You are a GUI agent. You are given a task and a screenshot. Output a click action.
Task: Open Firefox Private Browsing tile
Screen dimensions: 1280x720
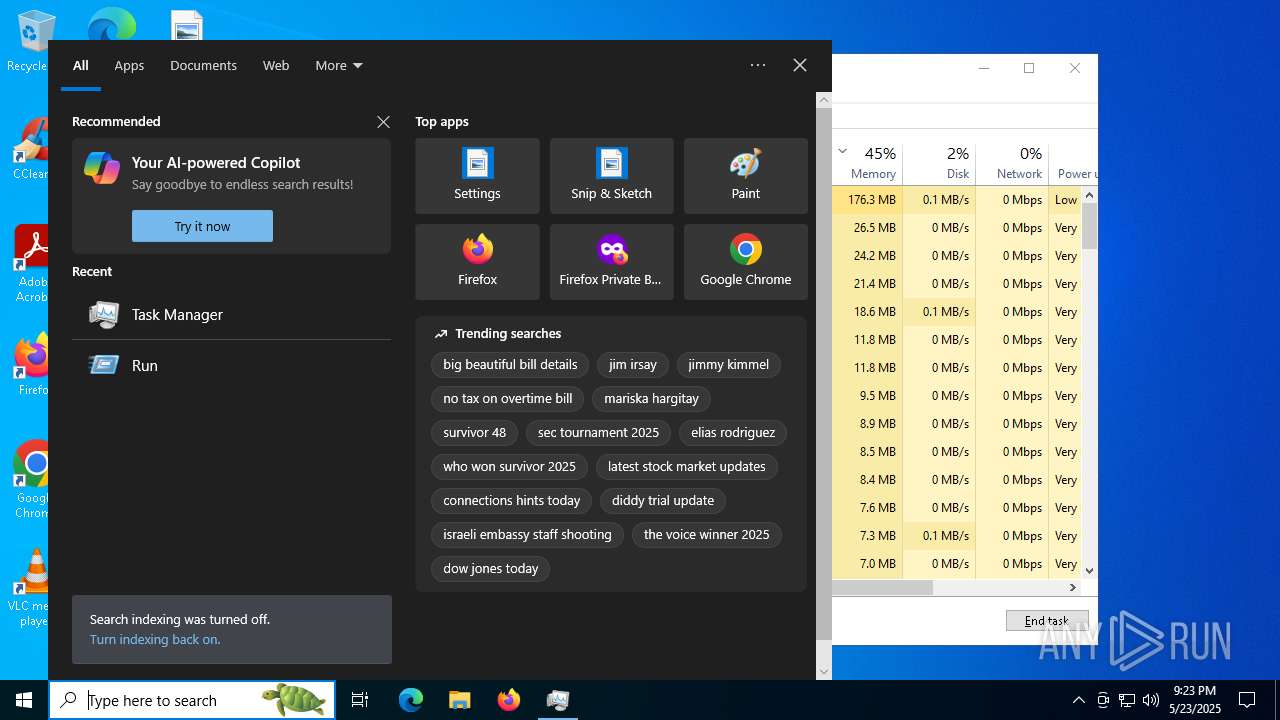[x=611, y=262]
